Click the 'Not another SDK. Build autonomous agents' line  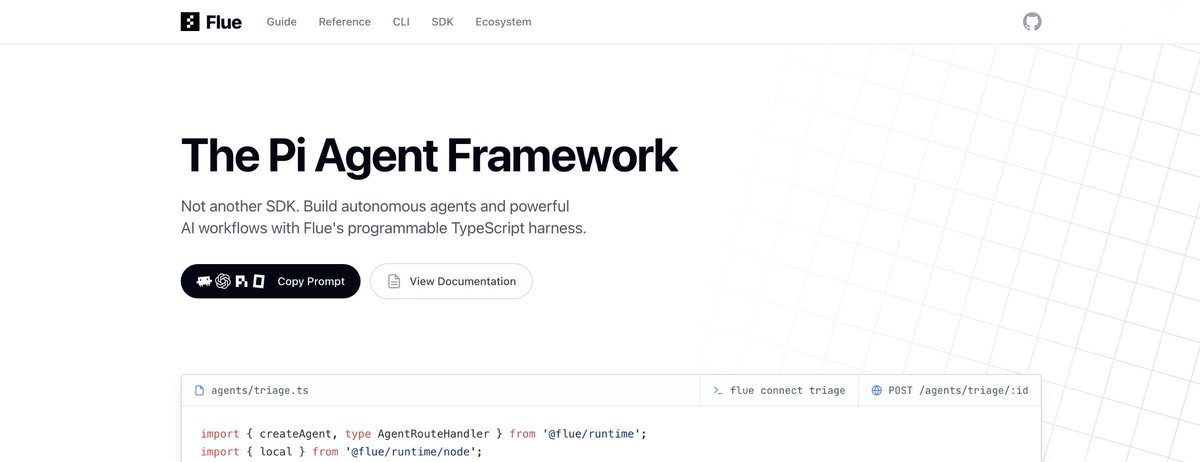(375, 206)
